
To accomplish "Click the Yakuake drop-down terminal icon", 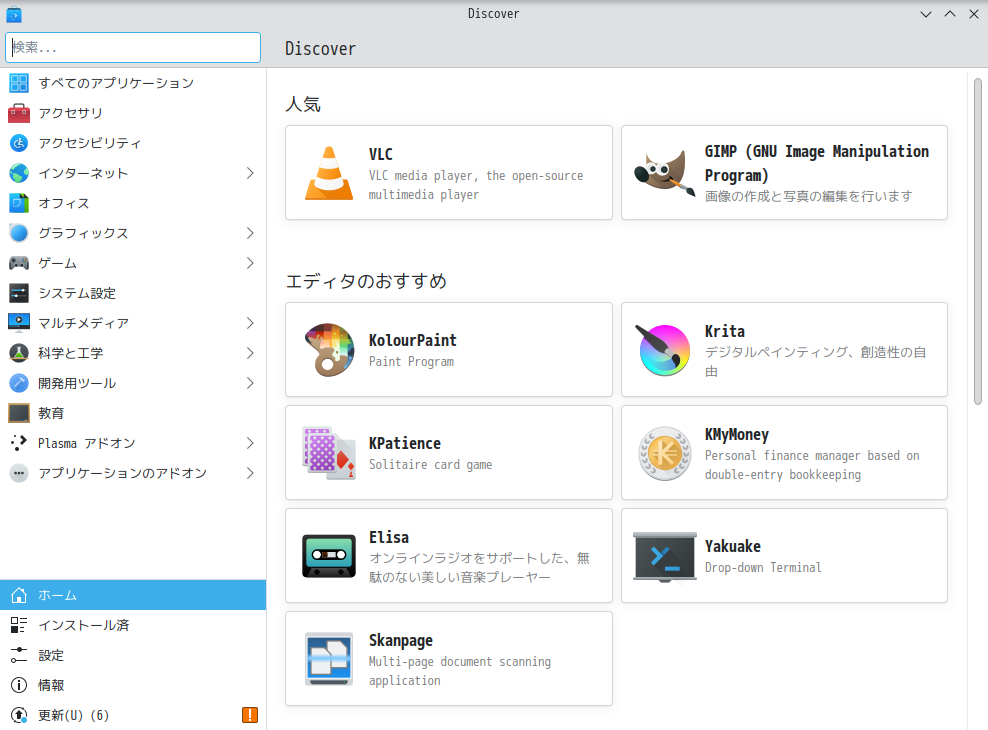I will [x=664, y=555].
